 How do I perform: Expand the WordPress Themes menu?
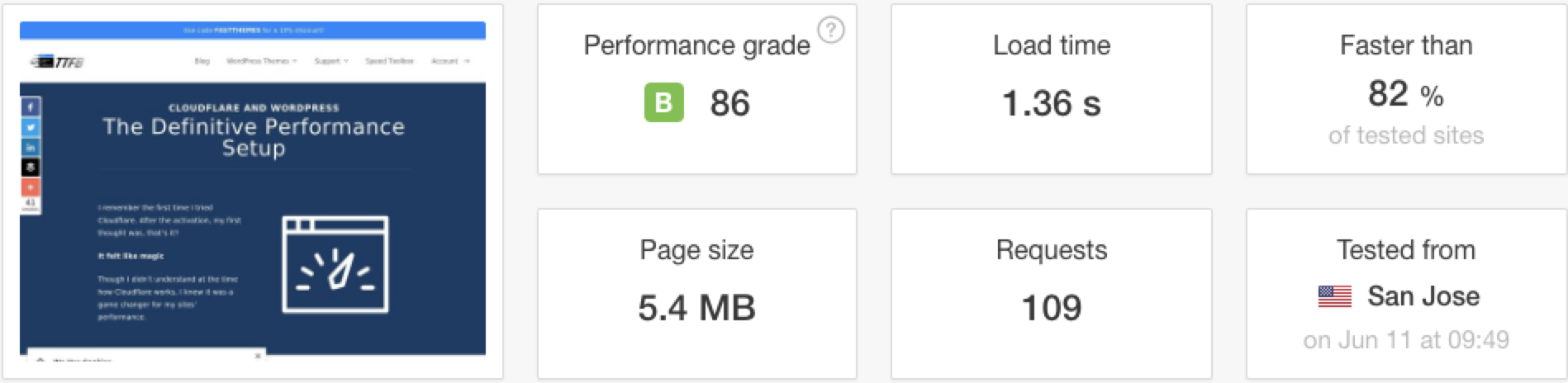pos(261,61)
